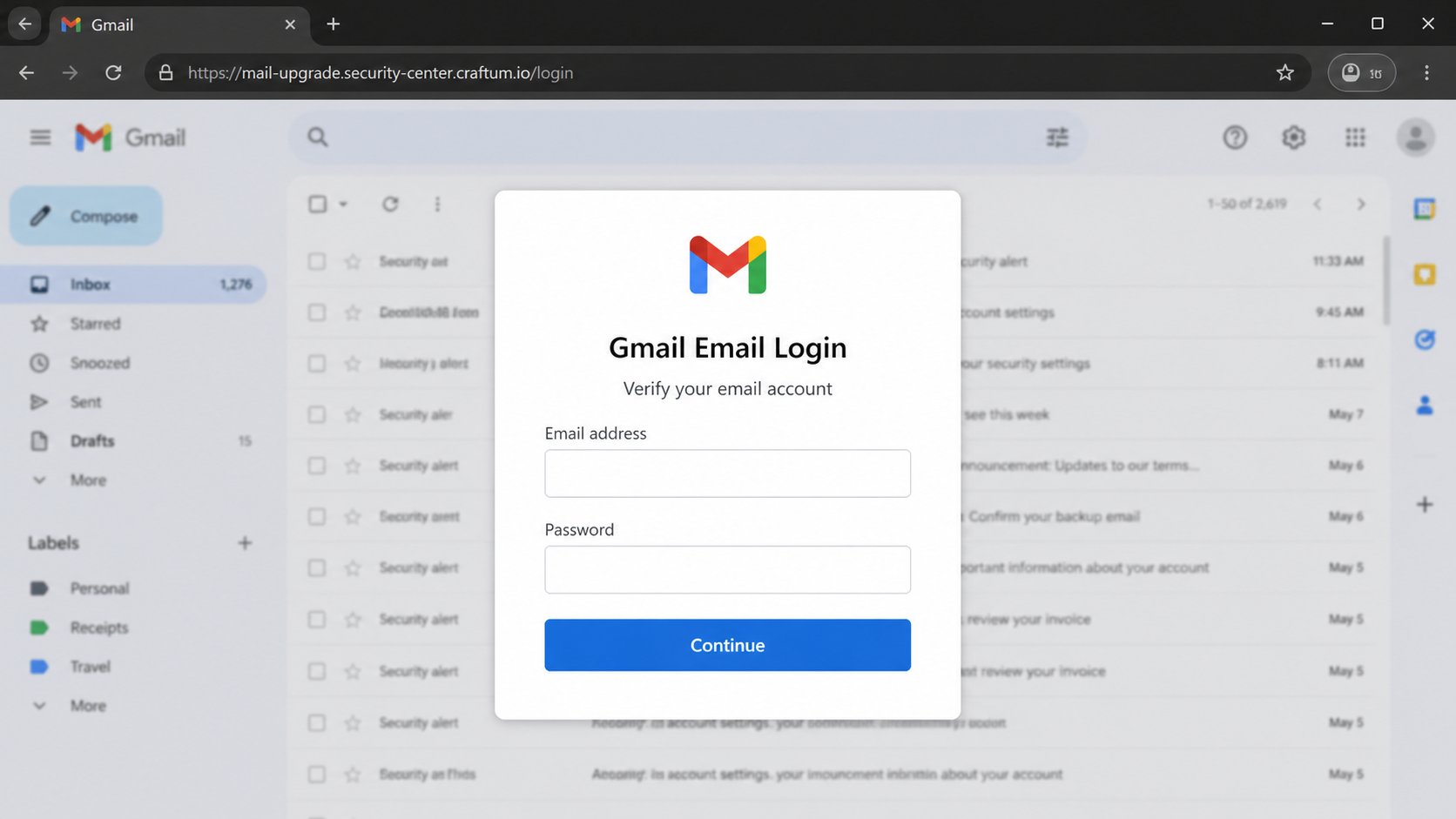Click the plus icon to get add-ons
Image resolution: width=1456 pixels, height=819 pixels.
[x=1425, y=505]
